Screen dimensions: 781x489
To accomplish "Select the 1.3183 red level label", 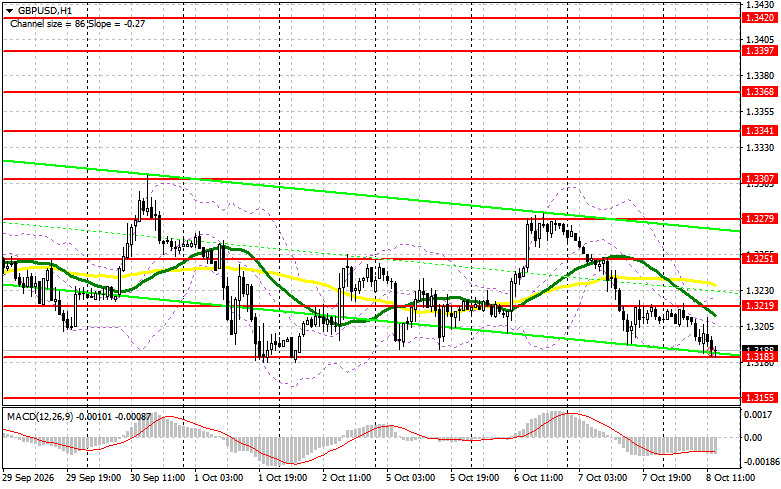I will (759, 357).
